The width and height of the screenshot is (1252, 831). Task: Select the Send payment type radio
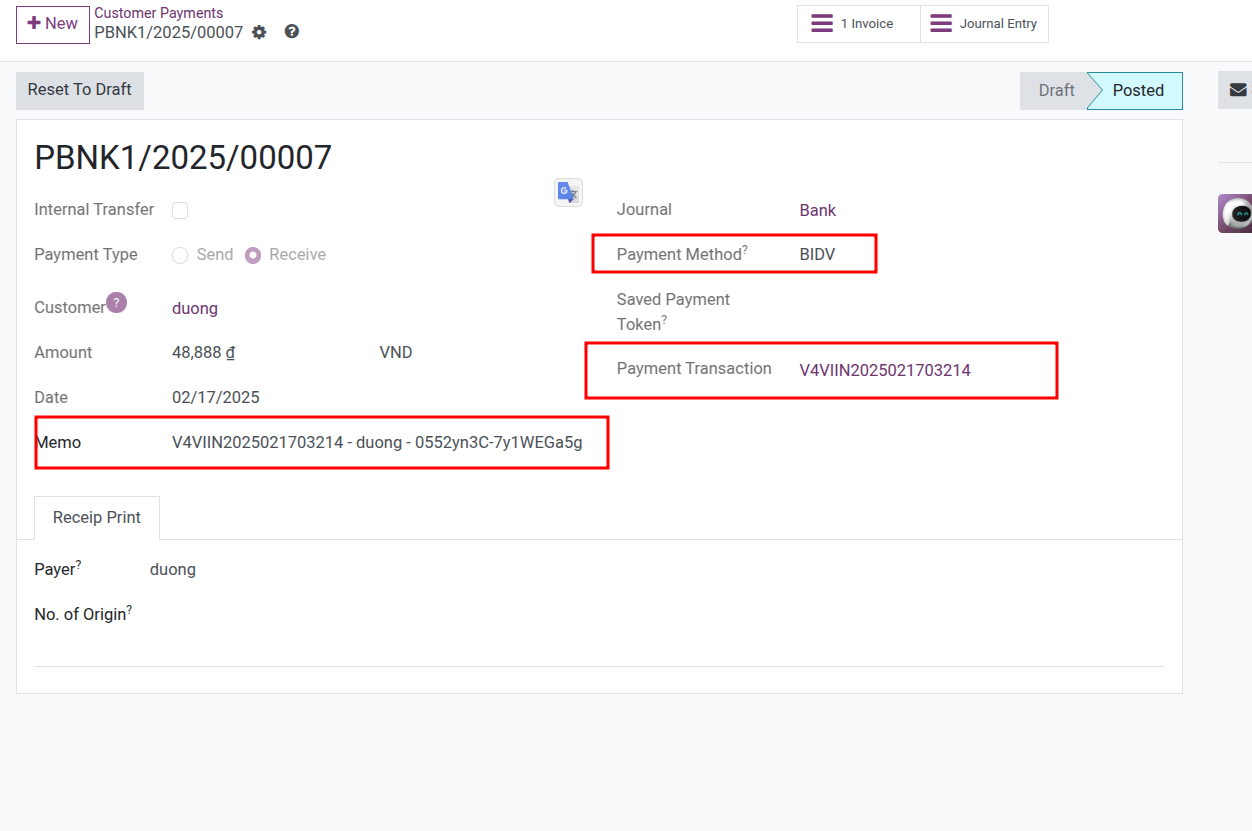180,254
